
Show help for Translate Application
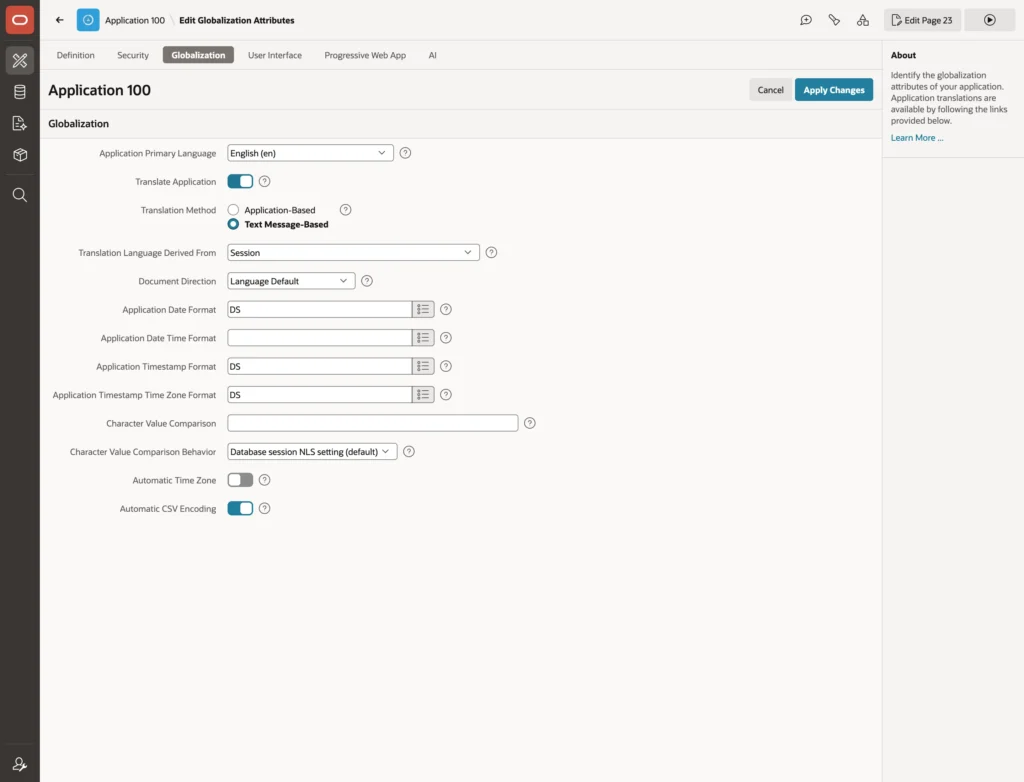coord(264,182)
